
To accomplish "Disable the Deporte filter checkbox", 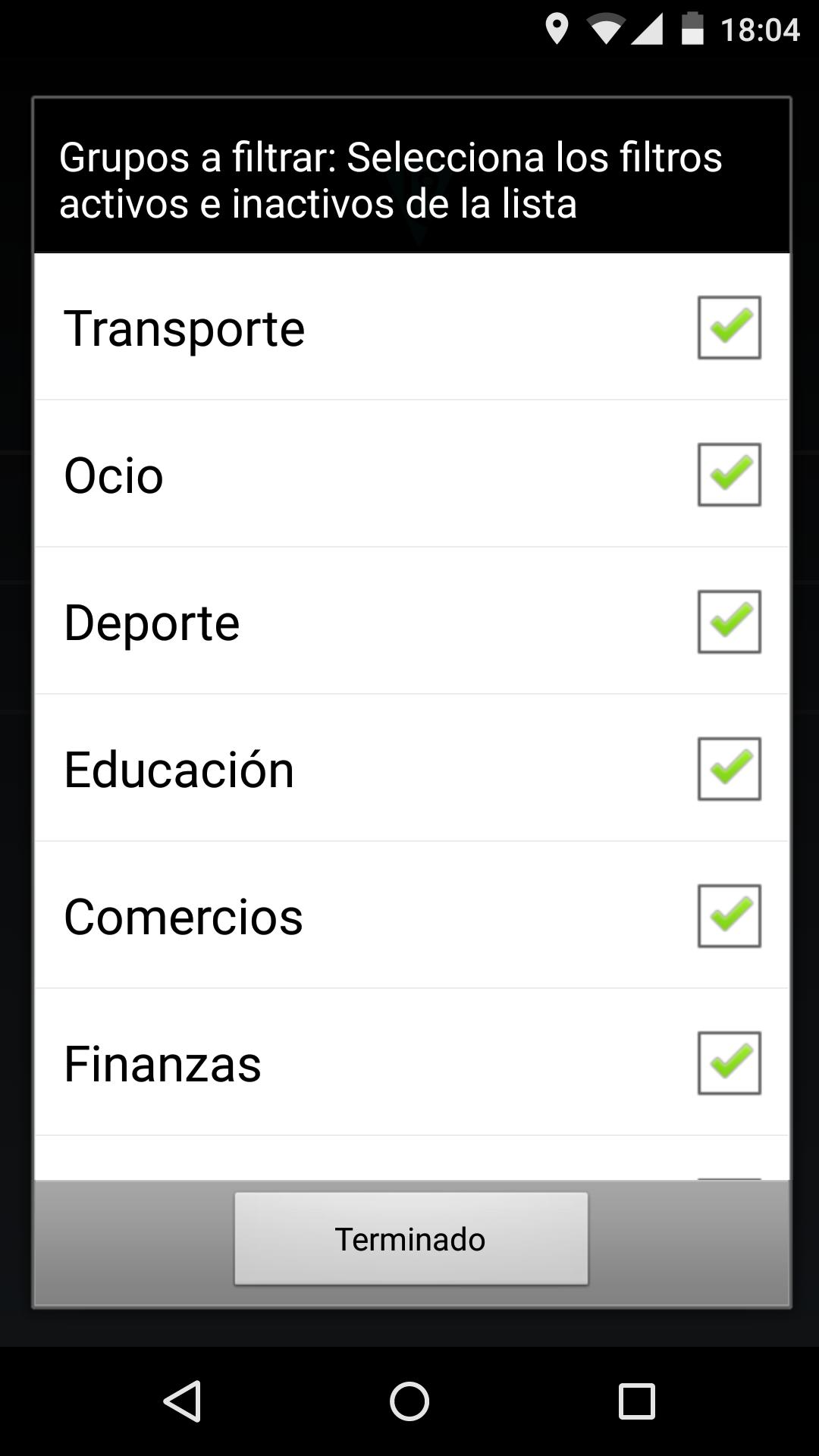I will click(x=729, y=622).
